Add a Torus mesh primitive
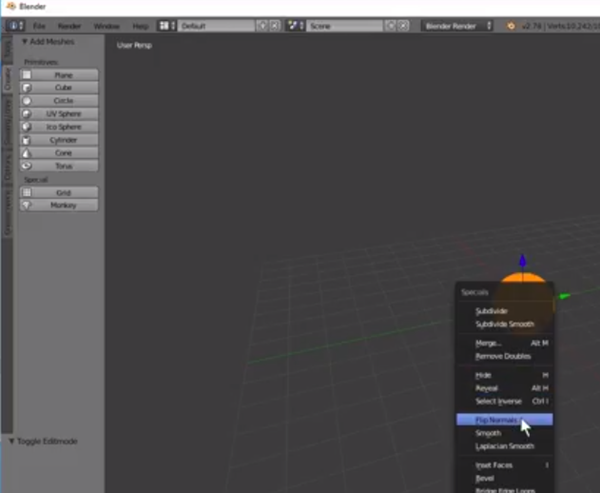The width and height of the screenshot is (600, 493). click(x=60, y=166)
